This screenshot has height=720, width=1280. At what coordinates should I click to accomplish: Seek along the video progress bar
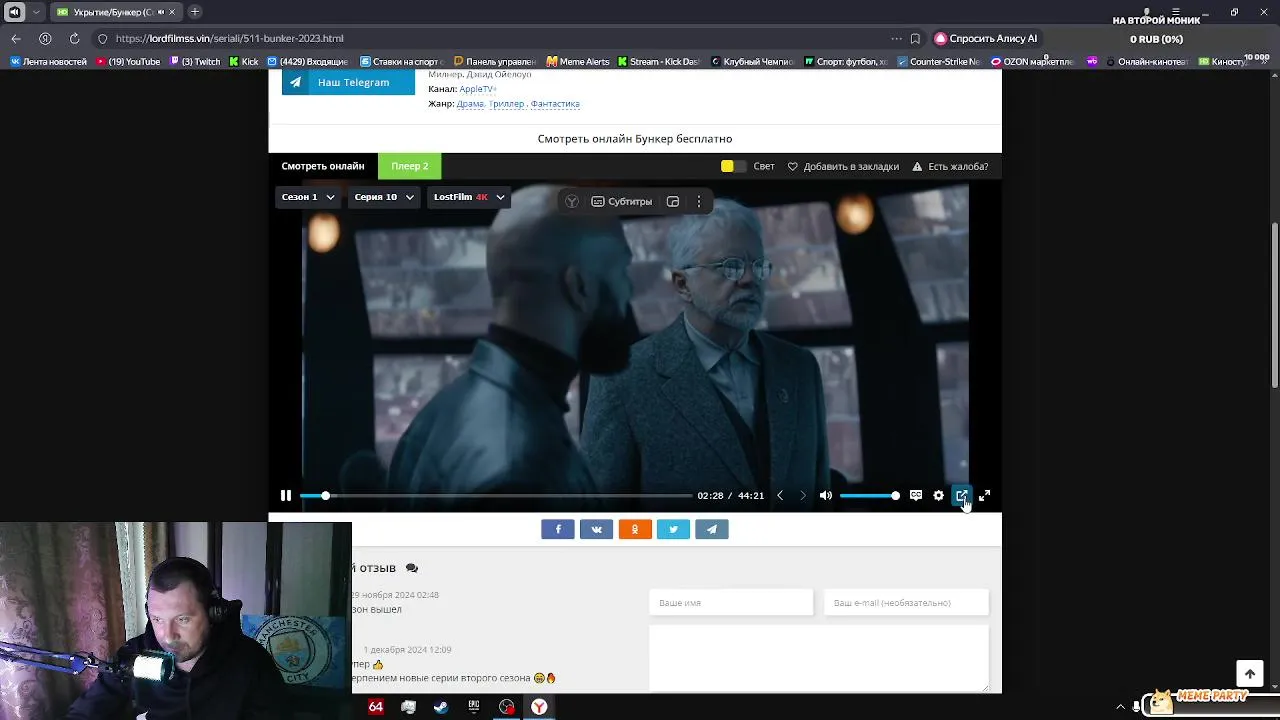tap(496, 495)
